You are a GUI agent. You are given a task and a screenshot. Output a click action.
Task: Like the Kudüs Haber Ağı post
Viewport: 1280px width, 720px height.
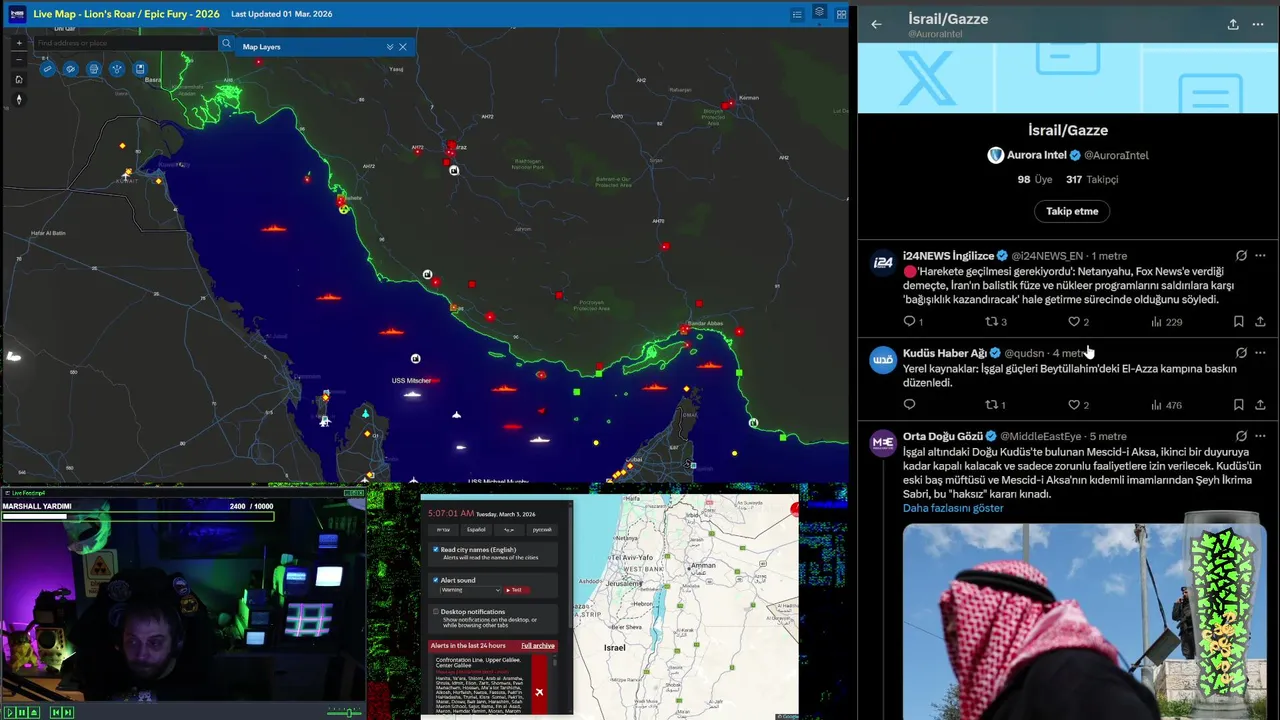click(x=1074, y=405)
